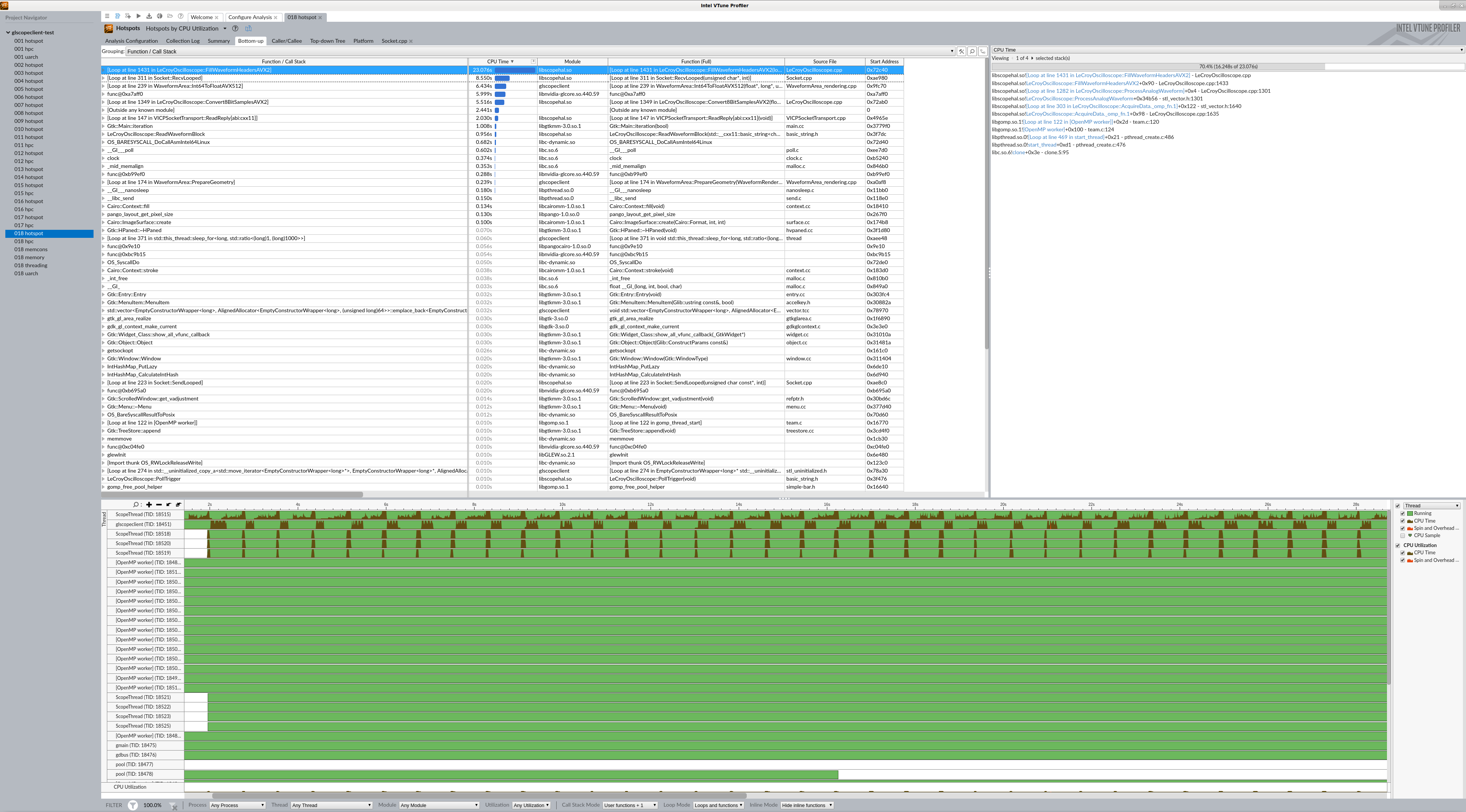Open the Call Stack Mode dropdown
Viewport: 1466px width, 812px height.
coord(630,805)
